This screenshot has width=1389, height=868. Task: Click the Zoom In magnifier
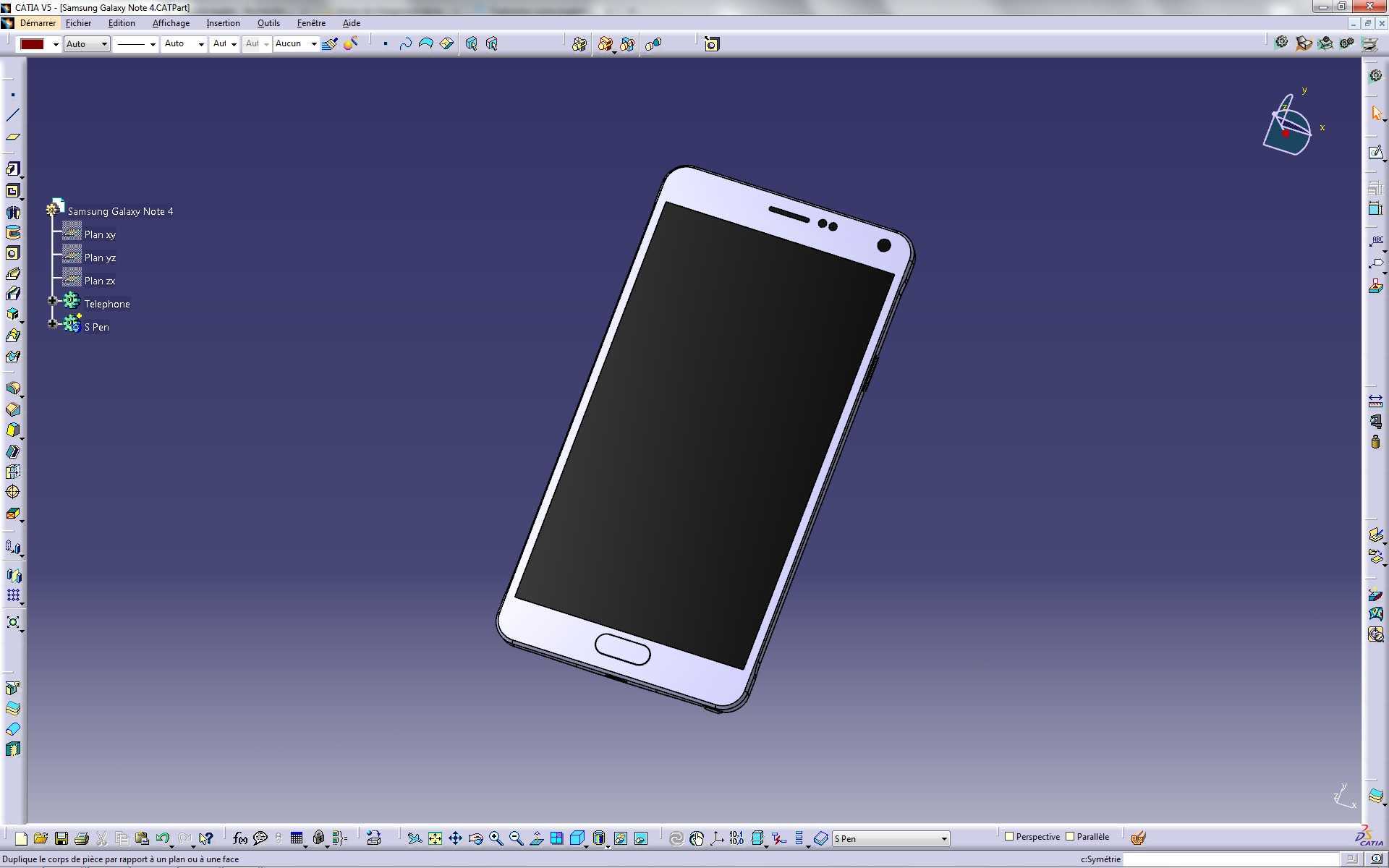pos(496,838)
